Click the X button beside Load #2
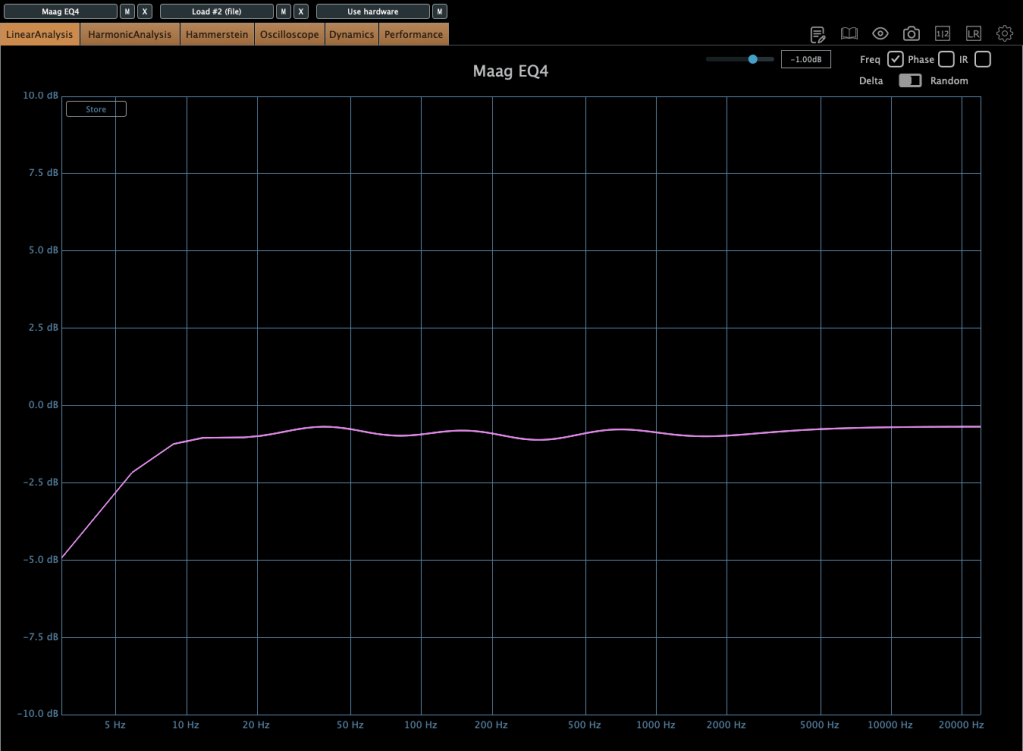Screen dimensions: 1023x751 [301, 12]
